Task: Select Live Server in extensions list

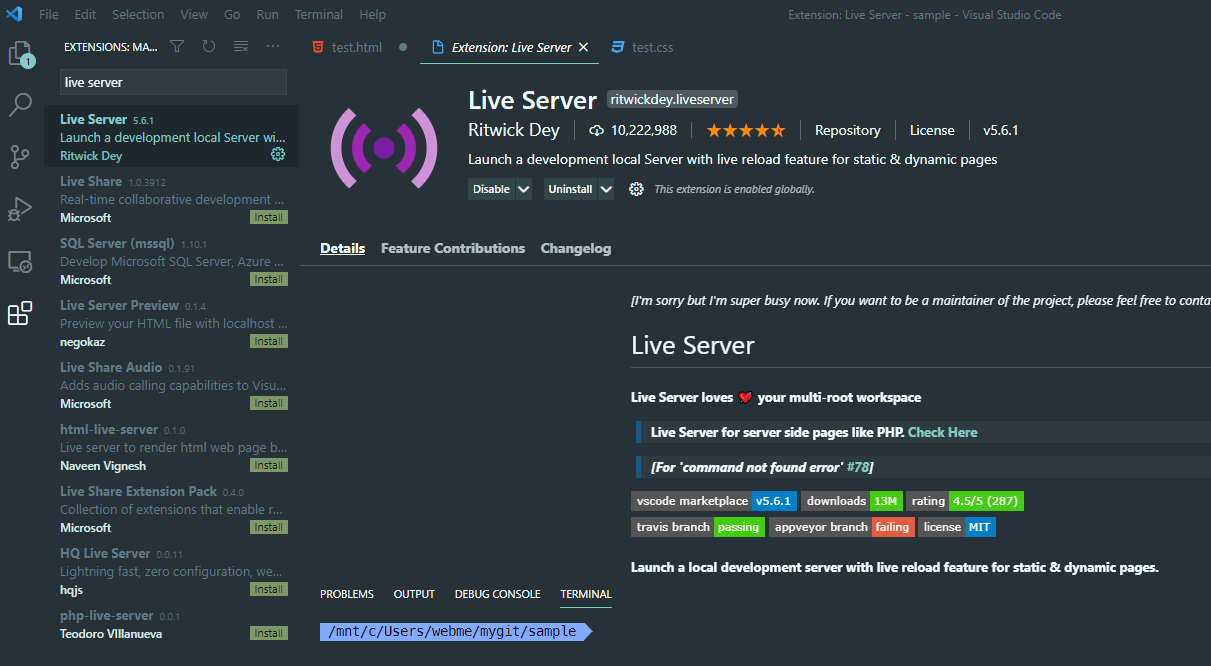Action: [x=171, y=137]
